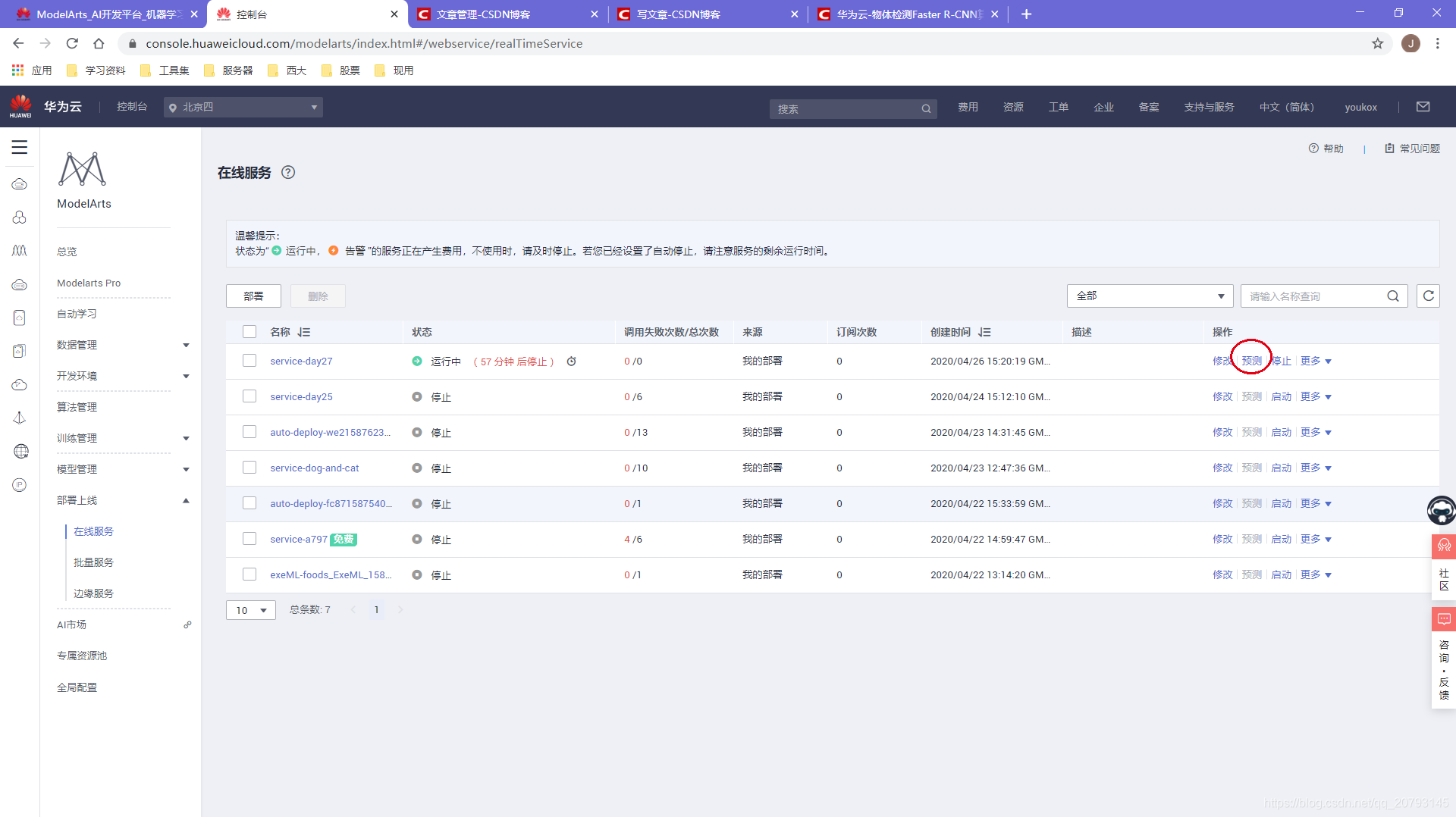
Task: Expand 模型管理 in sidebar
Action: (x=186, y=470)
